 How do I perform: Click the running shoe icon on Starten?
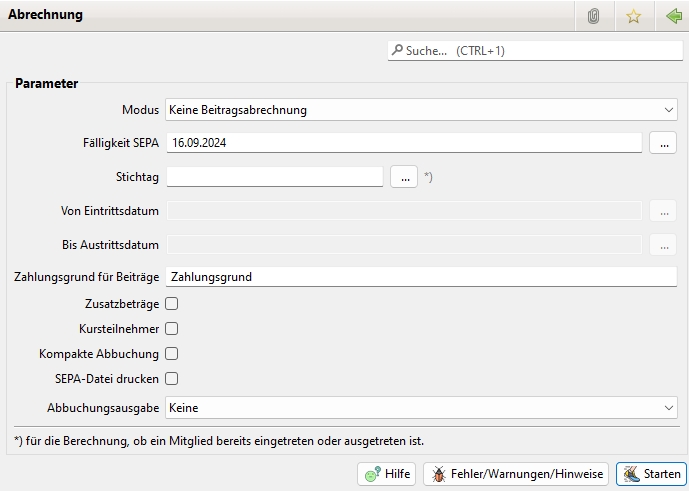pyautogui.click(x=630, y=474)
